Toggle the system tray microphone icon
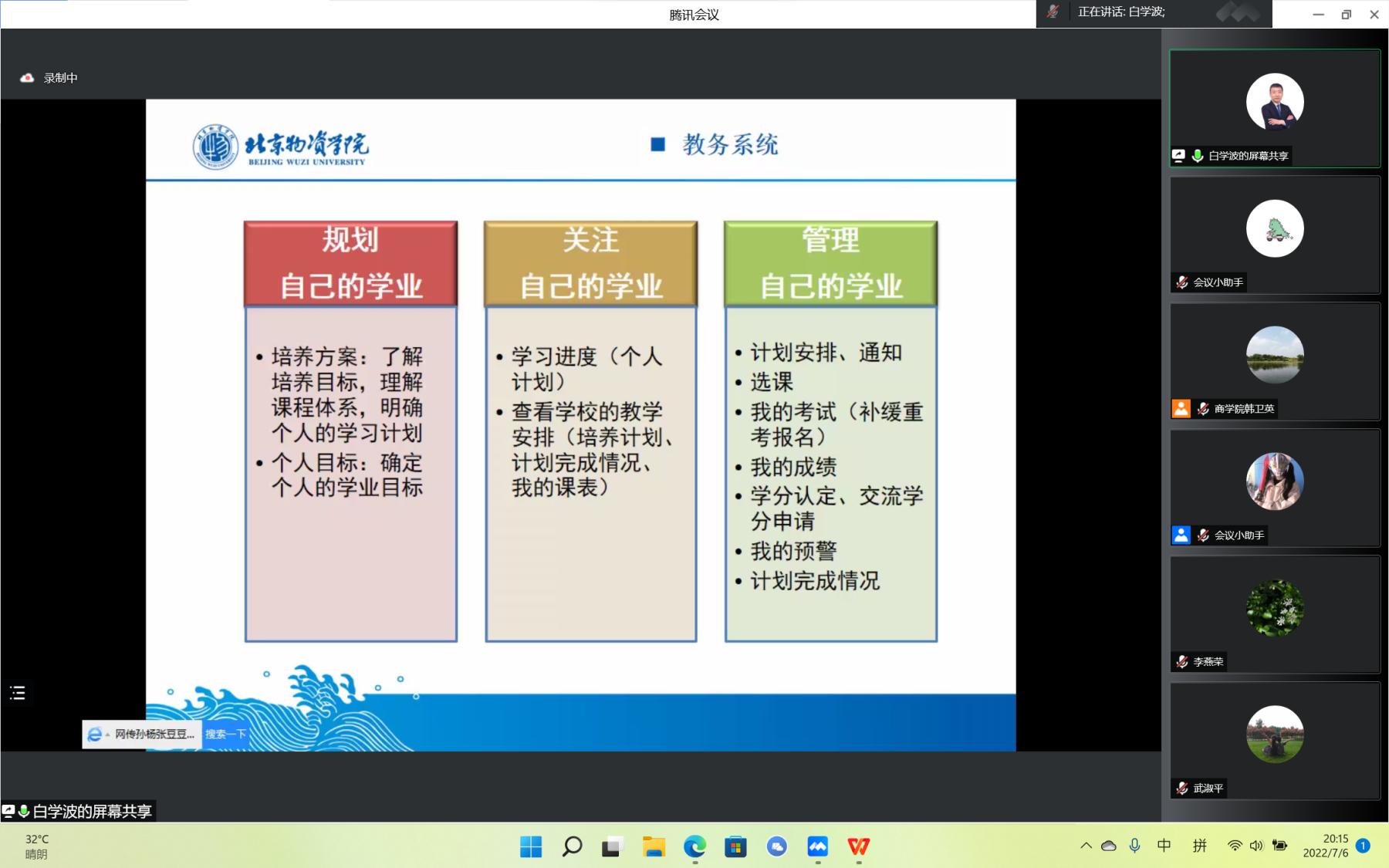 coord(1134,846)
